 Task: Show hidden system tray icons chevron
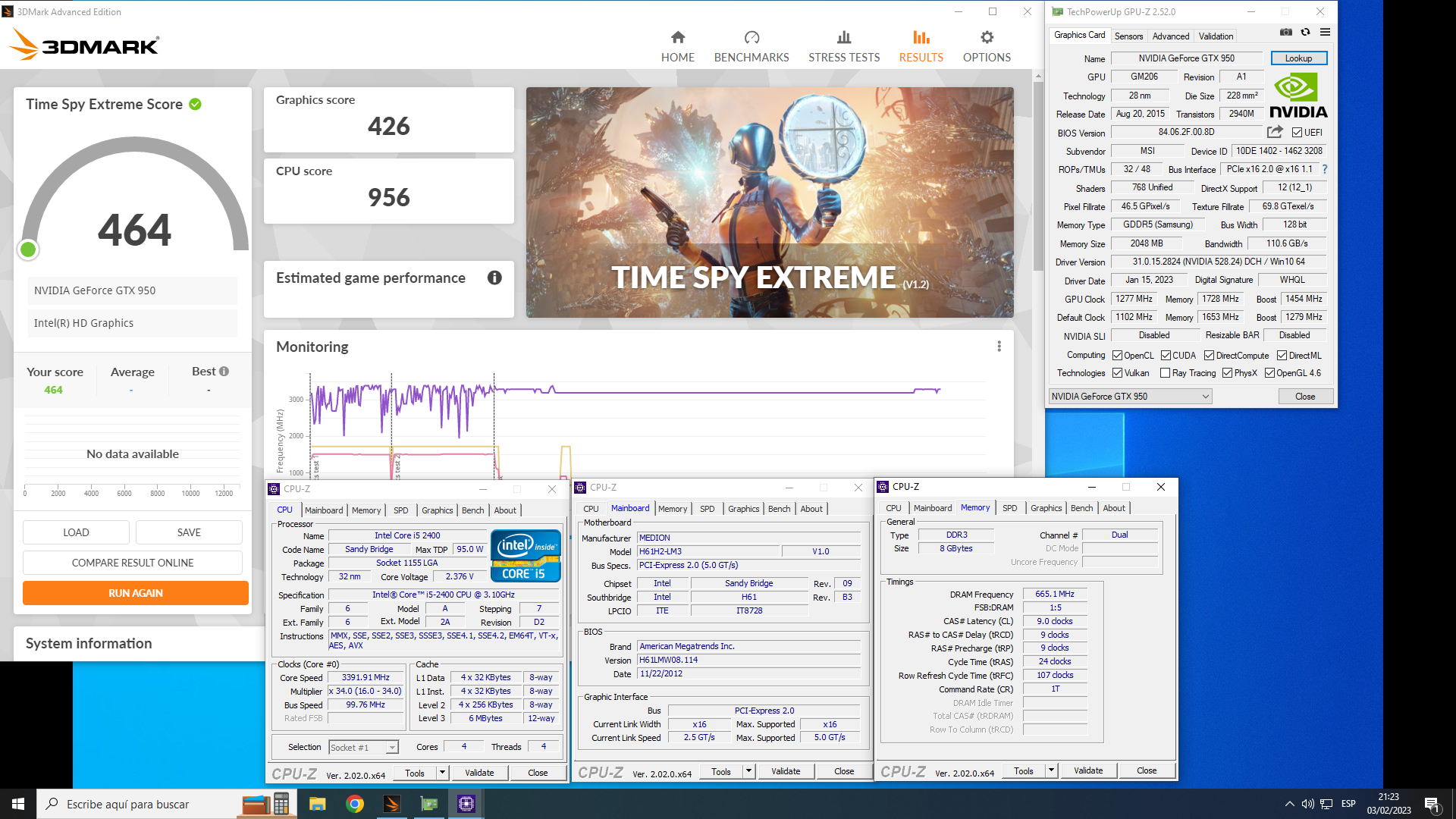coord(1289,804)
